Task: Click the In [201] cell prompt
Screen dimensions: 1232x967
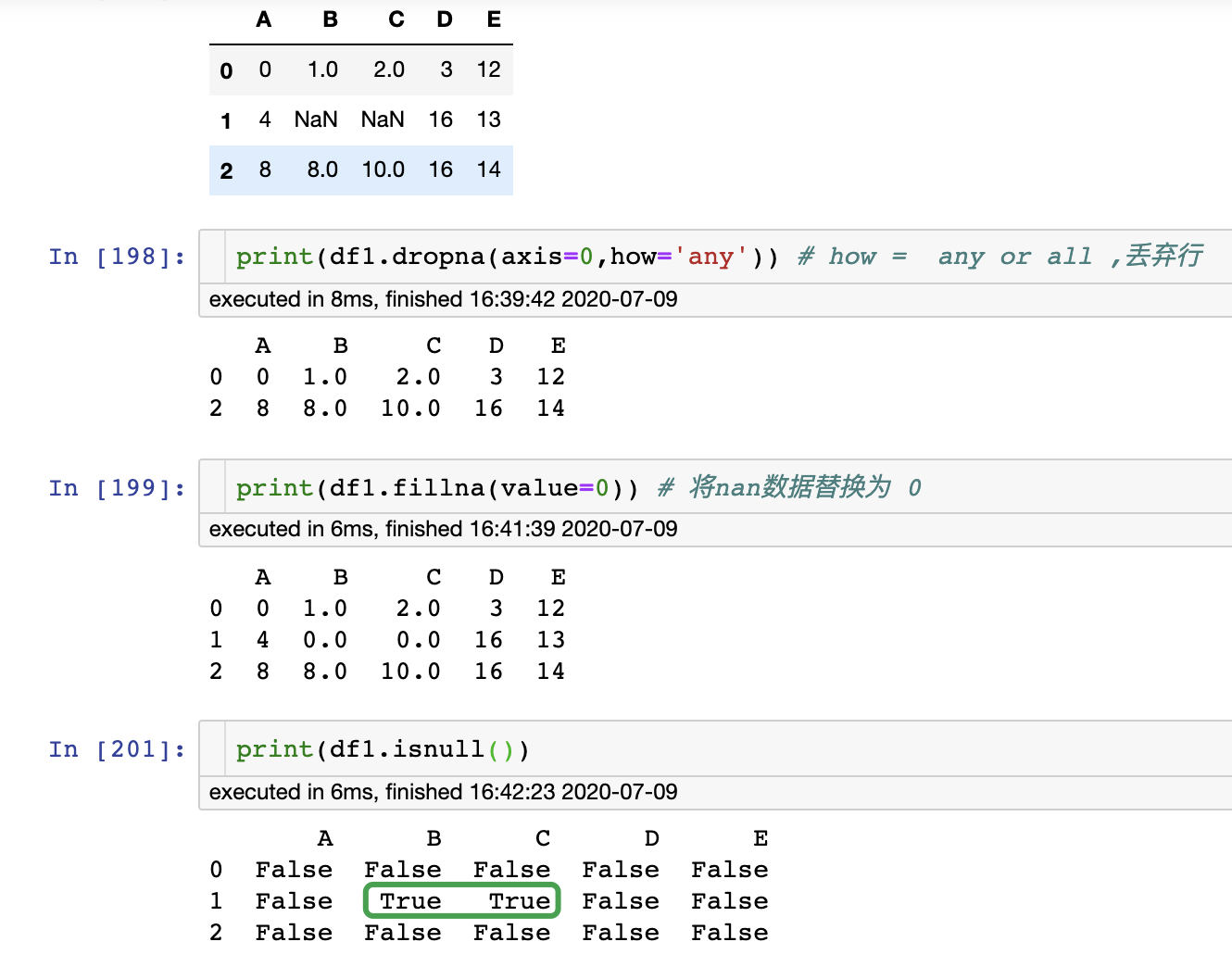Action: 117,749
